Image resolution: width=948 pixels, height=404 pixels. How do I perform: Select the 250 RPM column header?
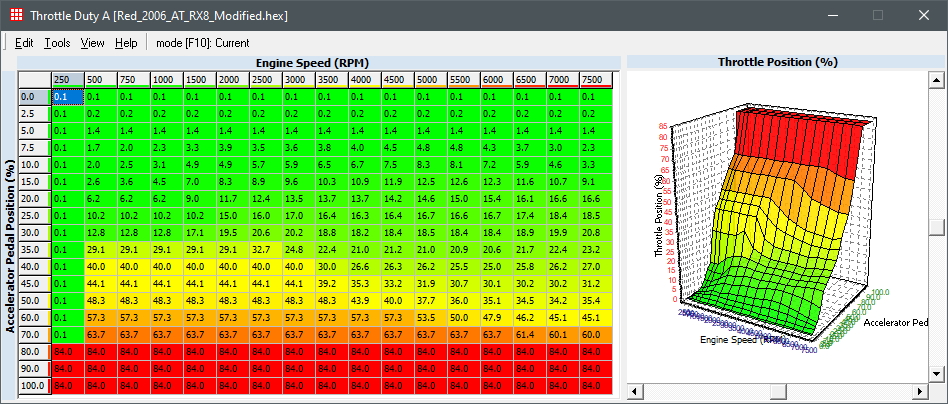coord(68,80)
